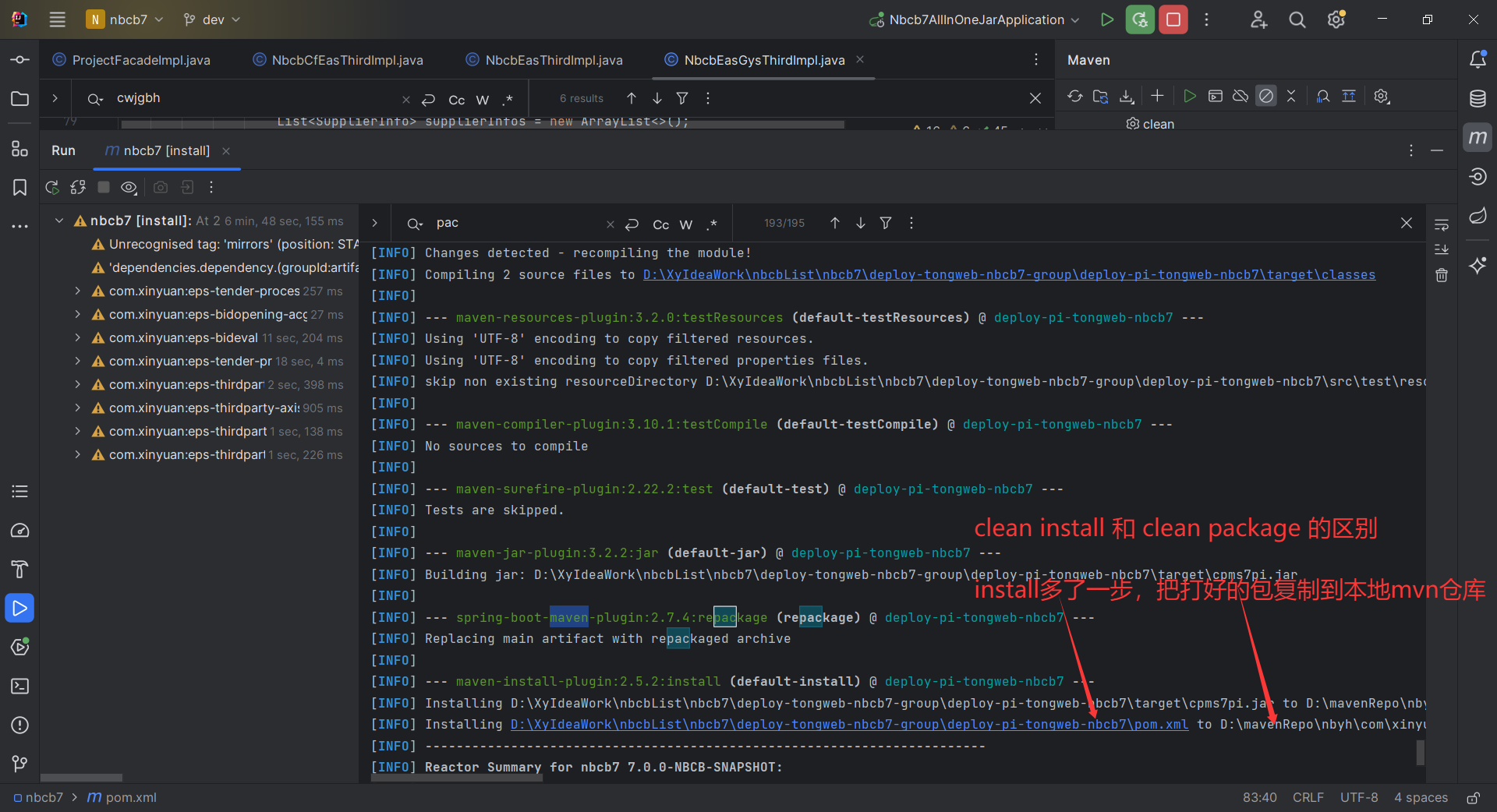Run Maven build green play icon
This screenshot has width=1497, height=812.
pyautogui.click(x=1190, y=96)
